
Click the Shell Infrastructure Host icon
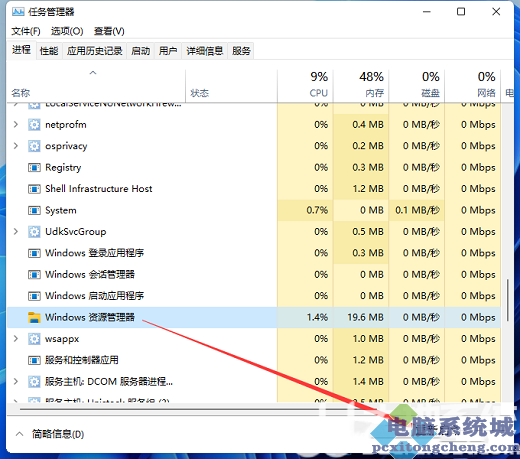34,189
